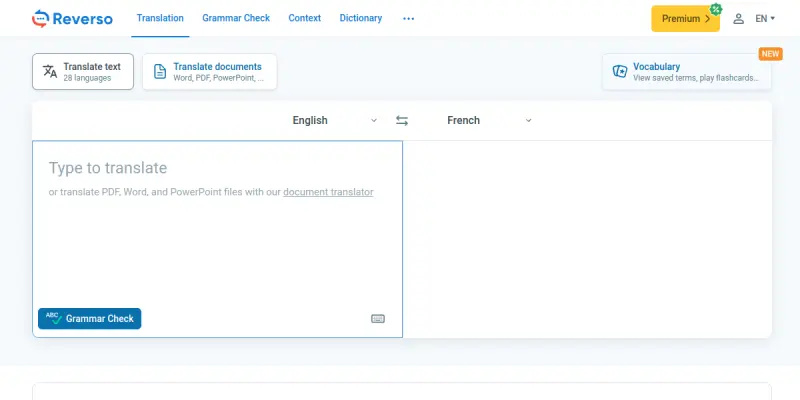Select the Translate documents tab
800x400 pixels.
[210, 71]
